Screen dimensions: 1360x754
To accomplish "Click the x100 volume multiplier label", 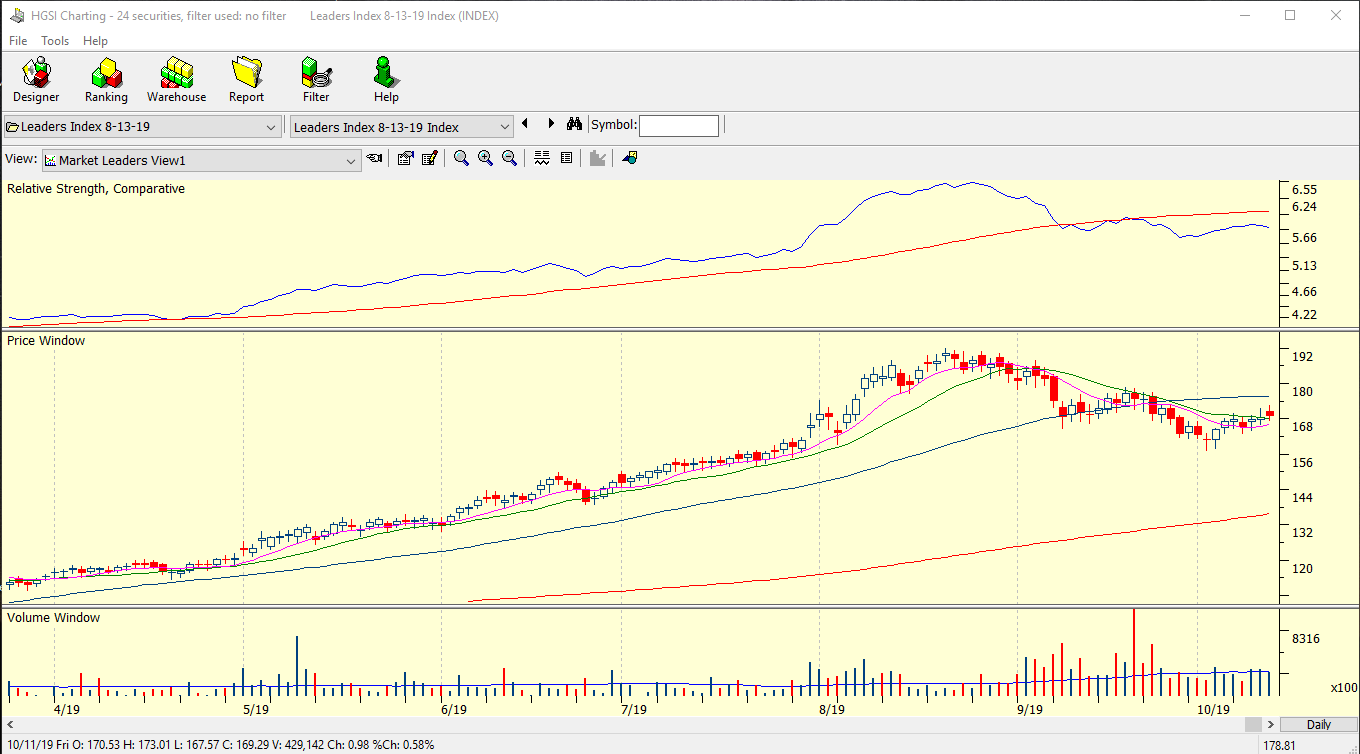I will pos(1343,688).
